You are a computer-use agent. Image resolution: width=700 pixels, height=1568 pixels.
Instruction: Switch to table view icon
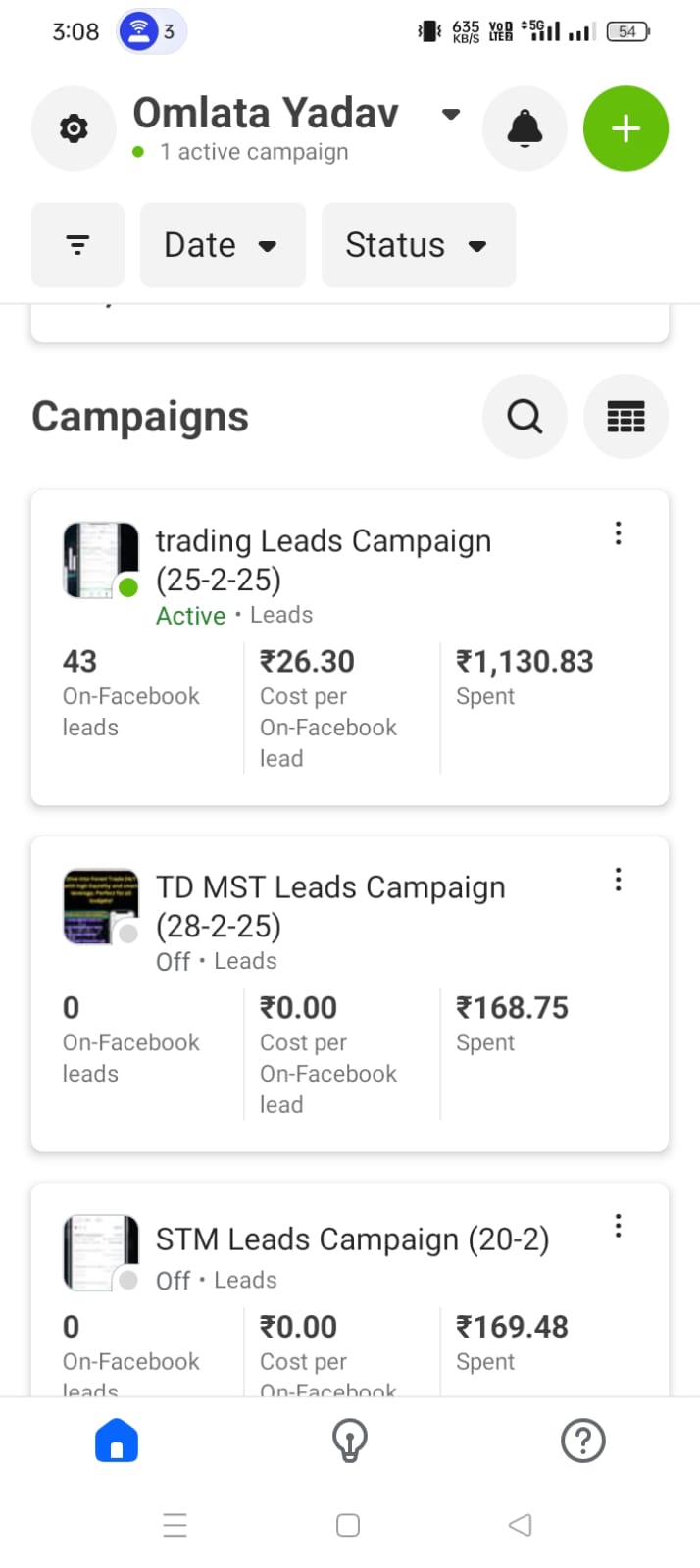(625, 417)
